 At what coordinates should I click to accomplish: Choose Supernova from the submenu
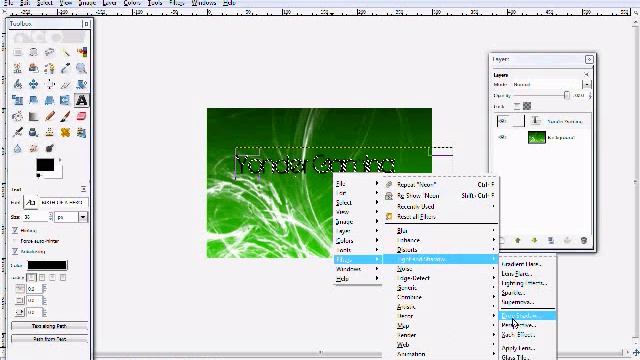(x=527, y=302)
